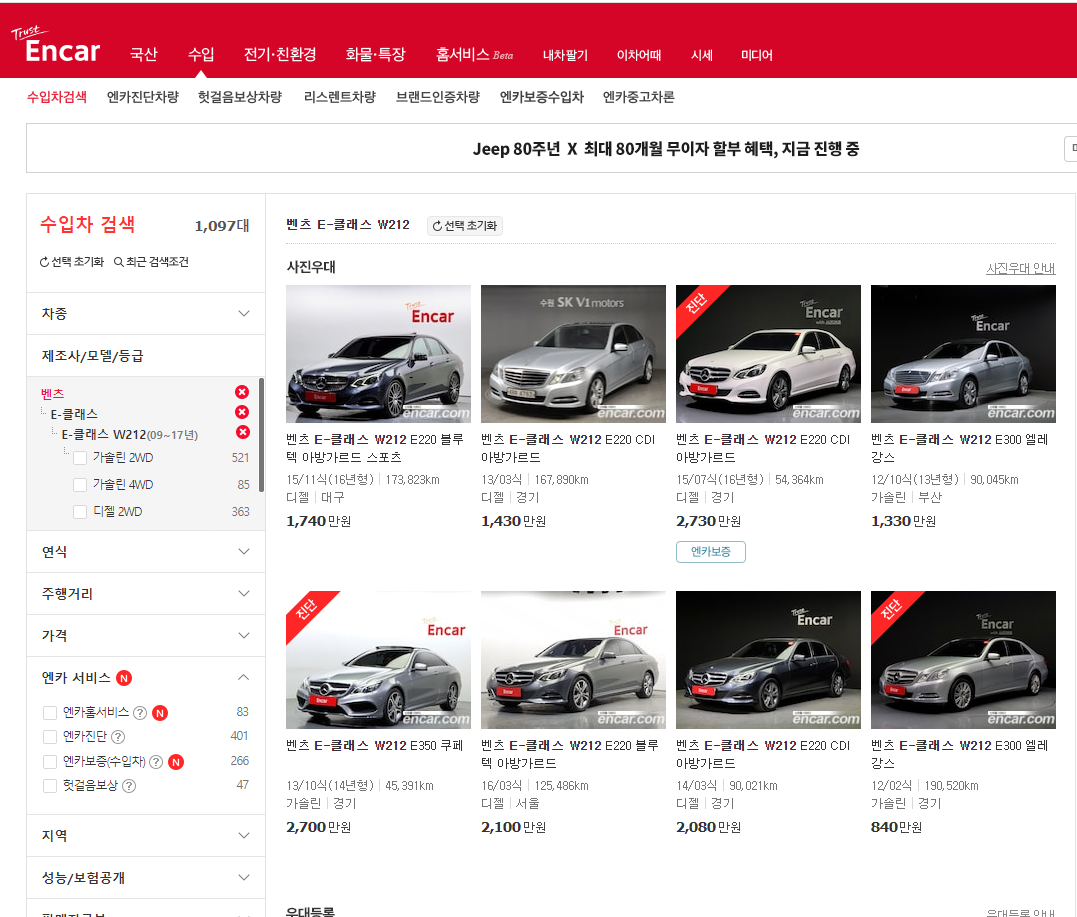Remove E-클래스 W212 filter red X icon
This screenshot has width=1077, height=917.
tap(242, 432)
